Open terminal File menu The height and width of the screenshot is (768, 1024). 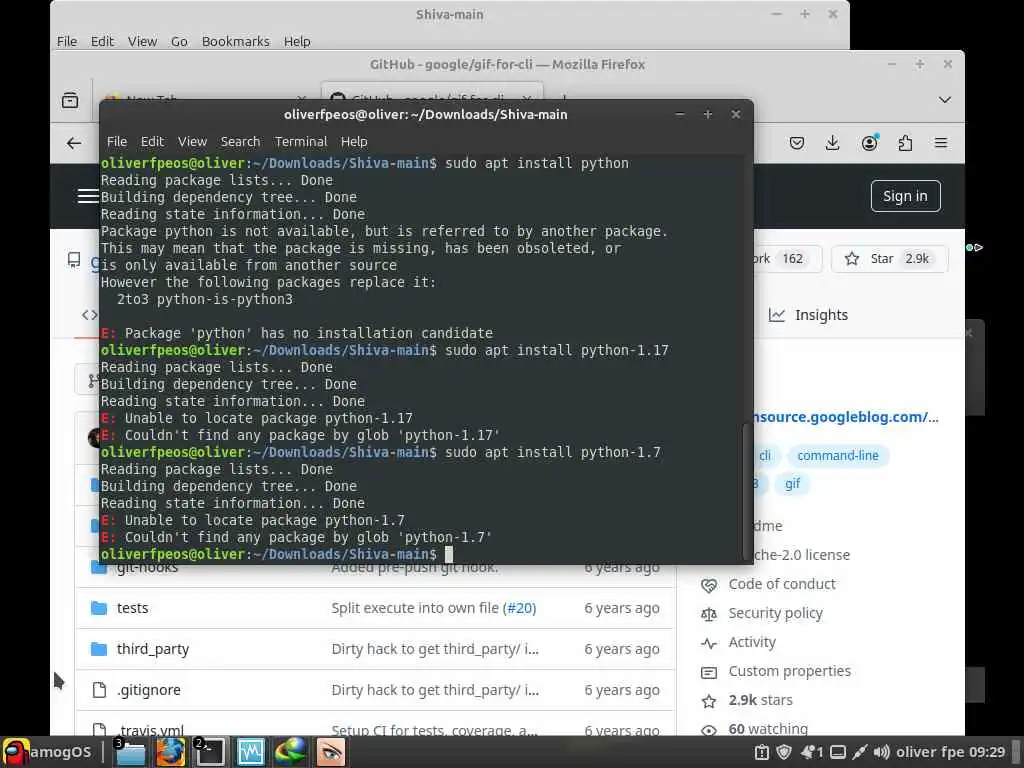tap(117, 142)
